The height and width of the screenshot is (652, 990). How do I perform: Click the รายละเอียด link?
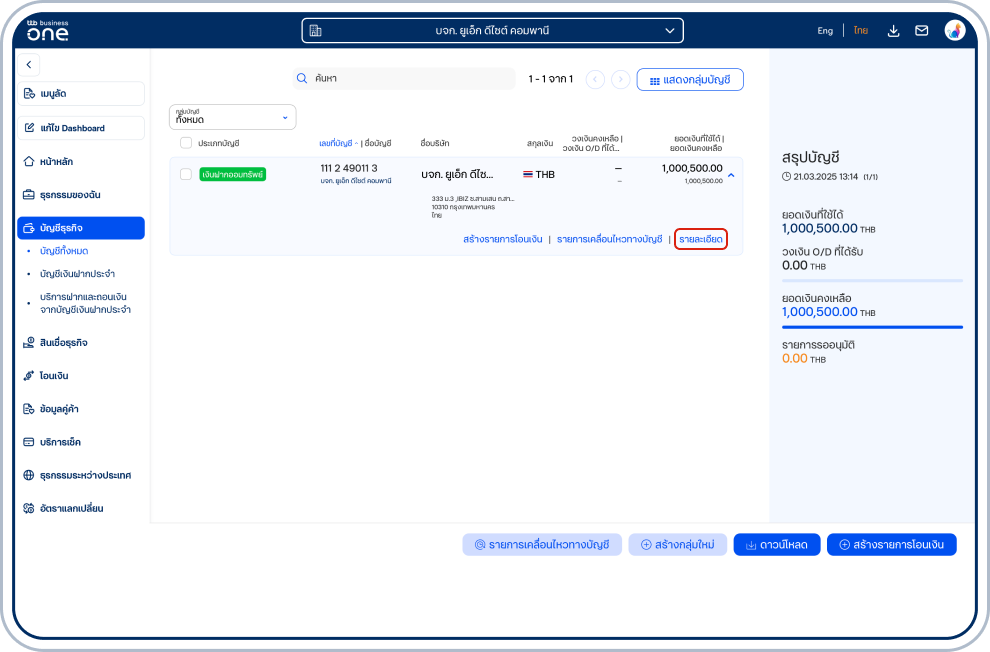(x=700, y=240)
